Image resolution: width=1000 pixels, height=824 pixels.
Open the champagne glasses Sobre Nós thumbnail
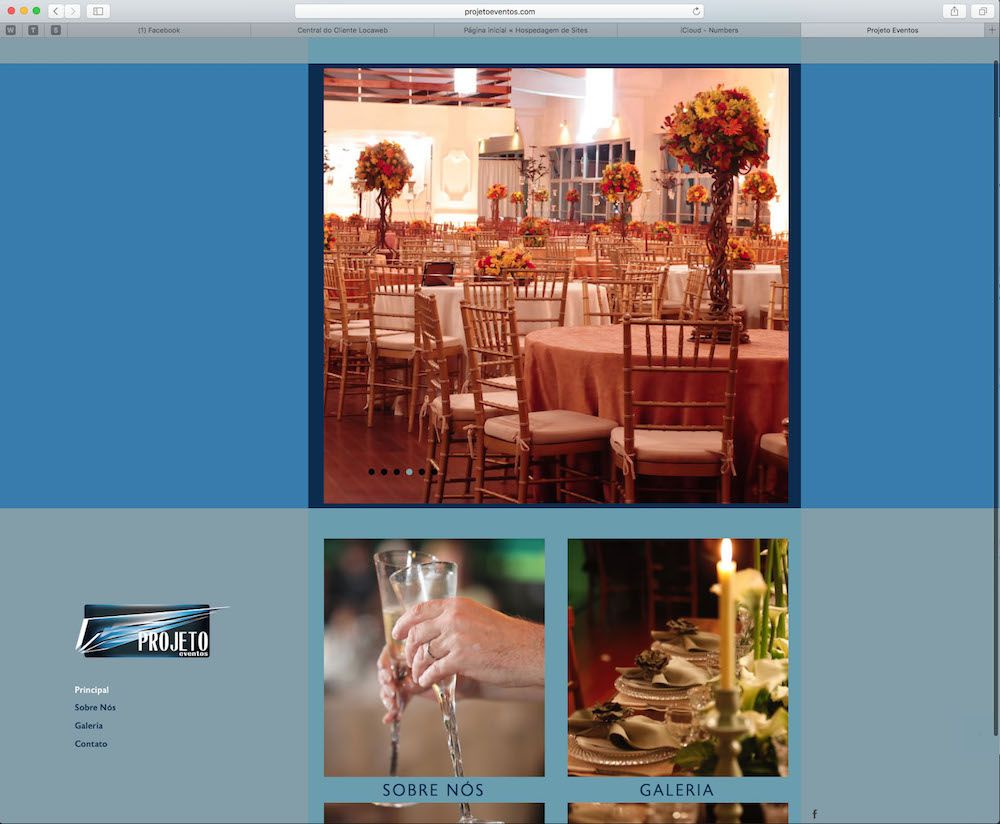tap(434, 657)
